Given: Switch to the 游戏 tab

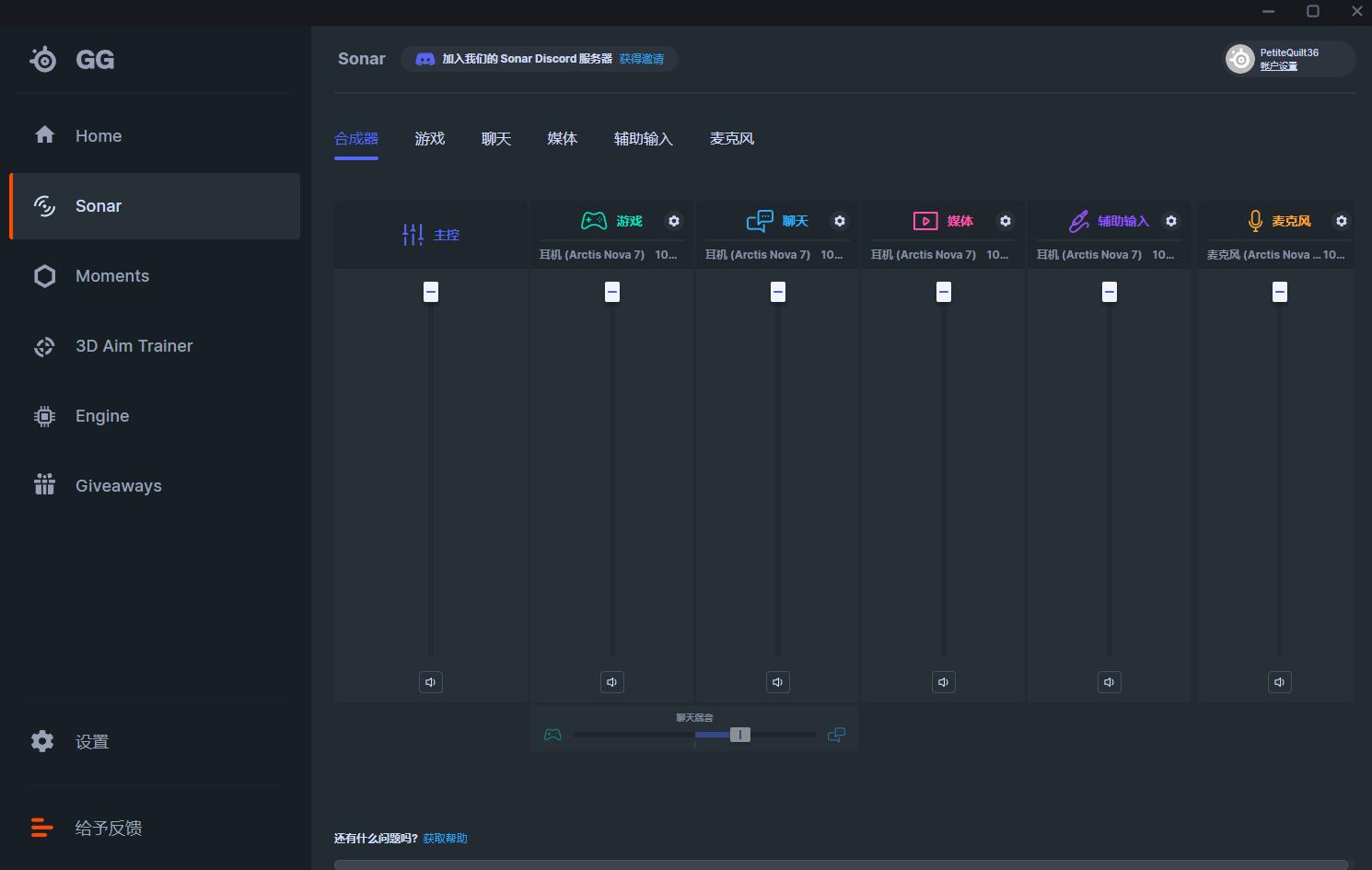Looking at the screenshot, I should 430,139.
